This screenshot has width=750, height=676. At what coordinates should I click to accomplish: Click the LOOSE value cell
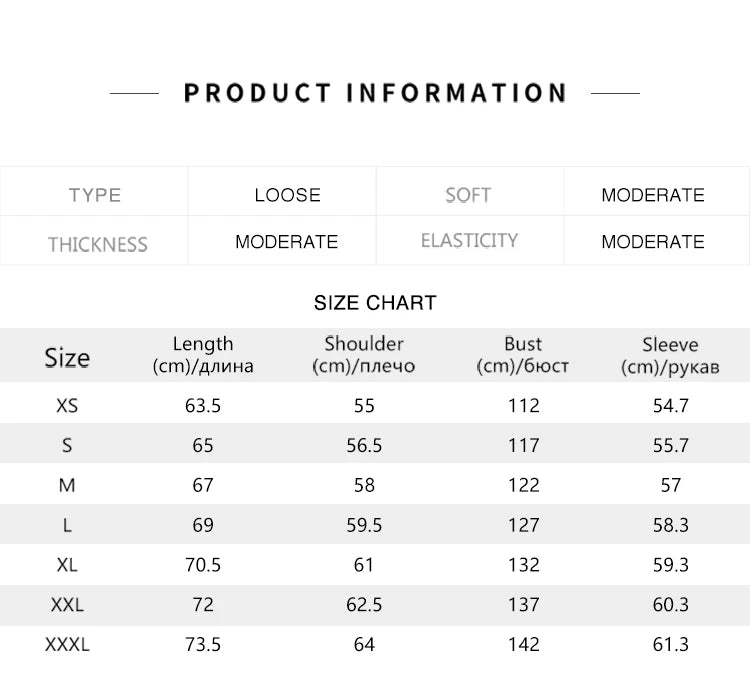(287, 195)
